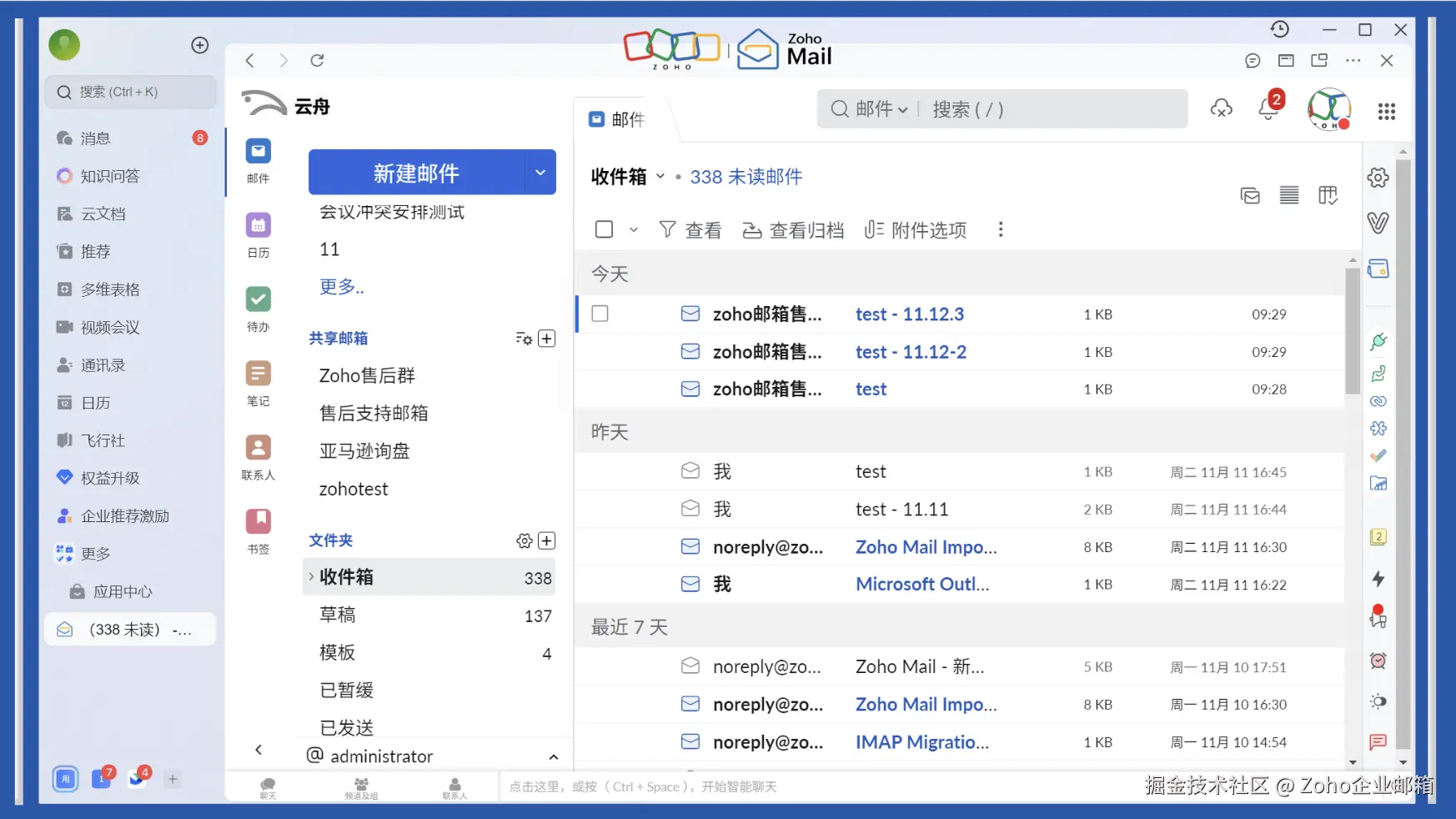1456x819 pixels.
Task: Open mail settings gear icon
Action: tap(1378, 178)
